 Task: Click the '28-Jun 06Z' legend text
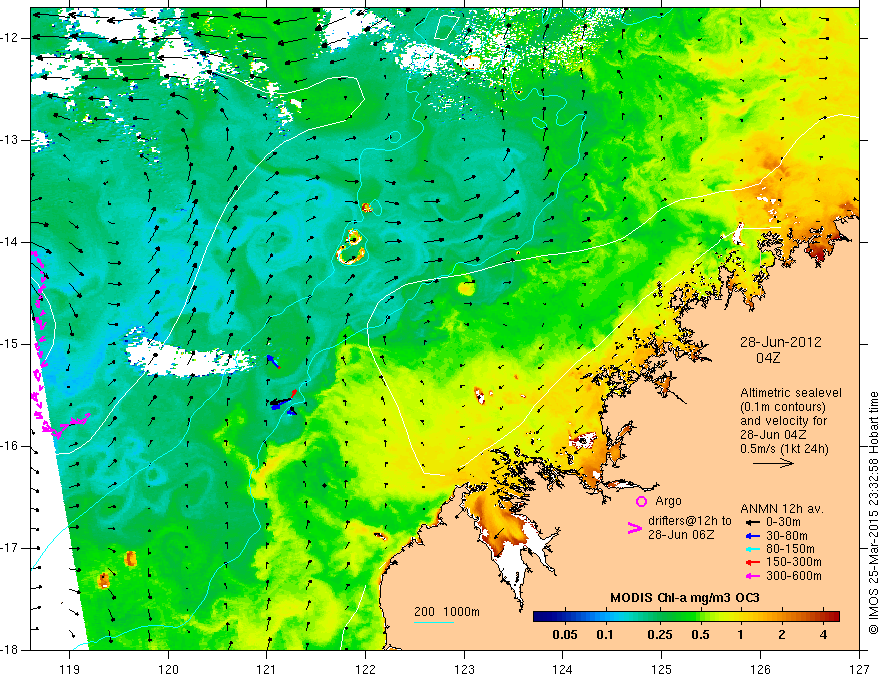681,535
